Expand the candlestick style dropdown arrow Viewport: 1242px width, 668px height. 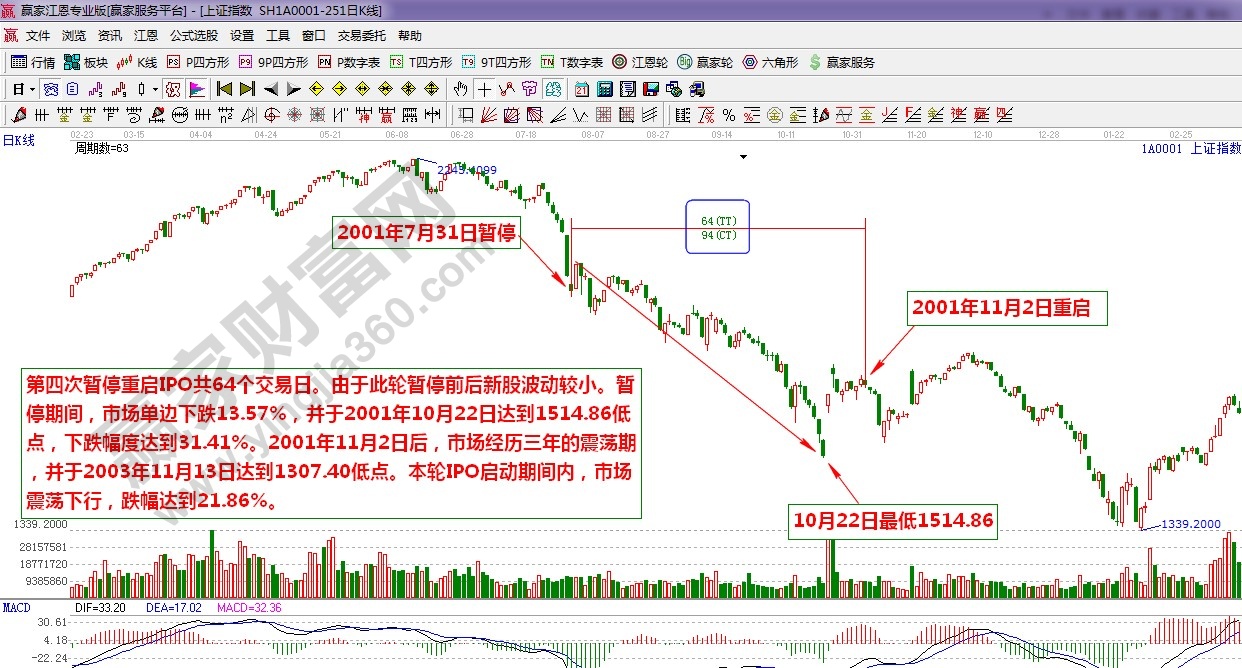point(155,88)
